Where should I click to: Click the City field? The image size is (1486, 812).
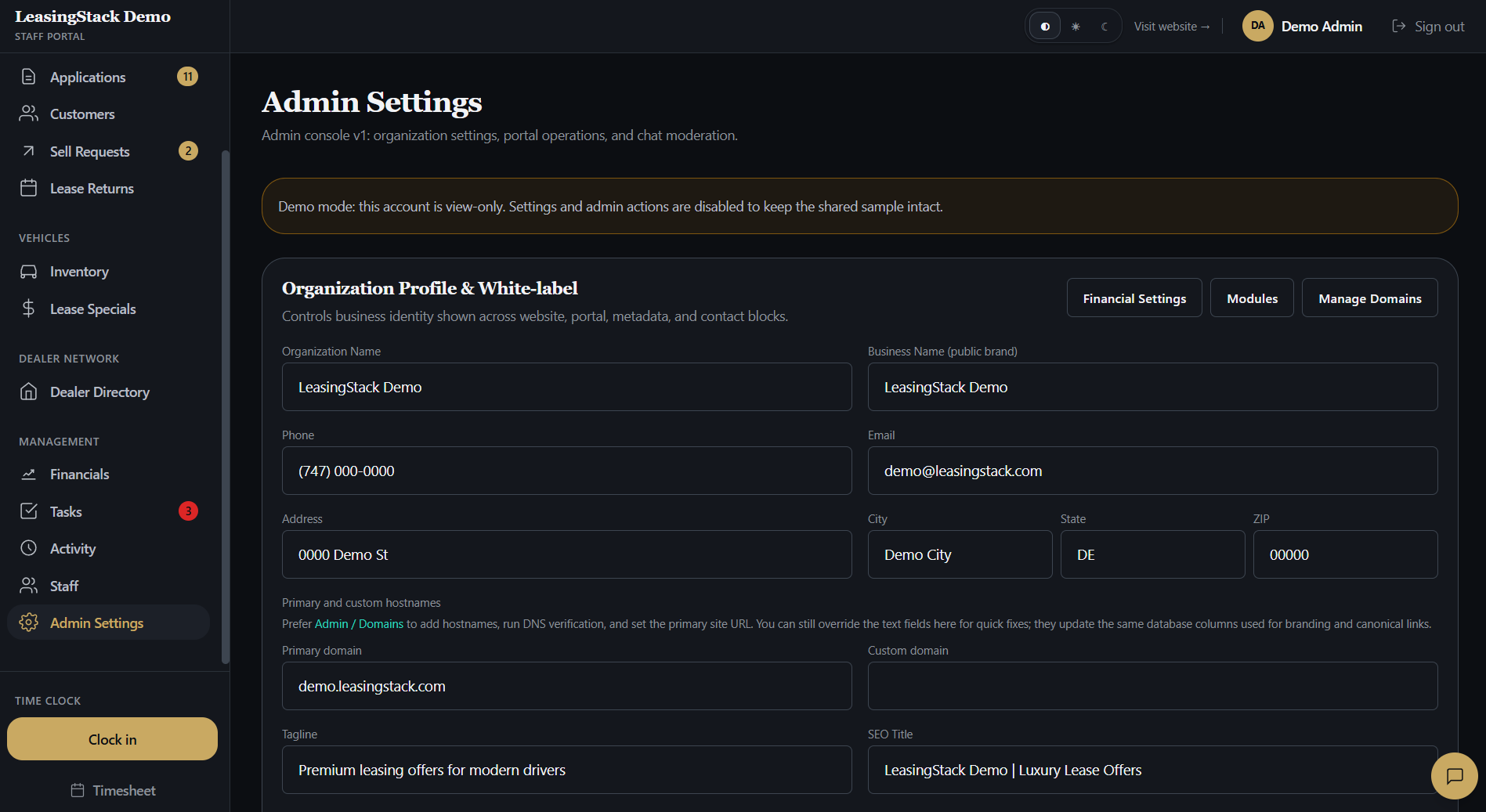pyautogui.click(x=960, y=554)
